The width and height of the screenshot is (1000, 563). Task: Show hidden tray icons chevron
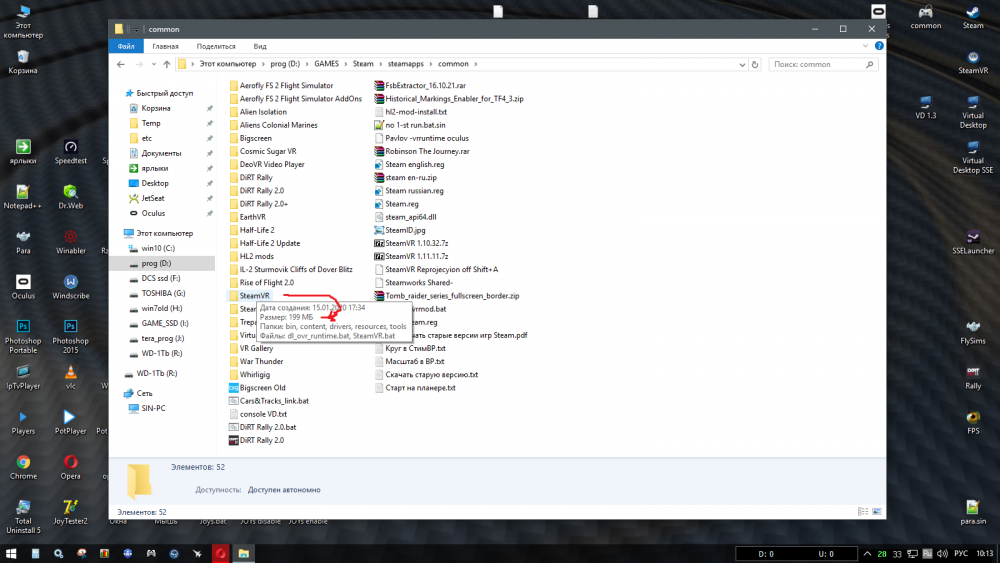point(867,553)
